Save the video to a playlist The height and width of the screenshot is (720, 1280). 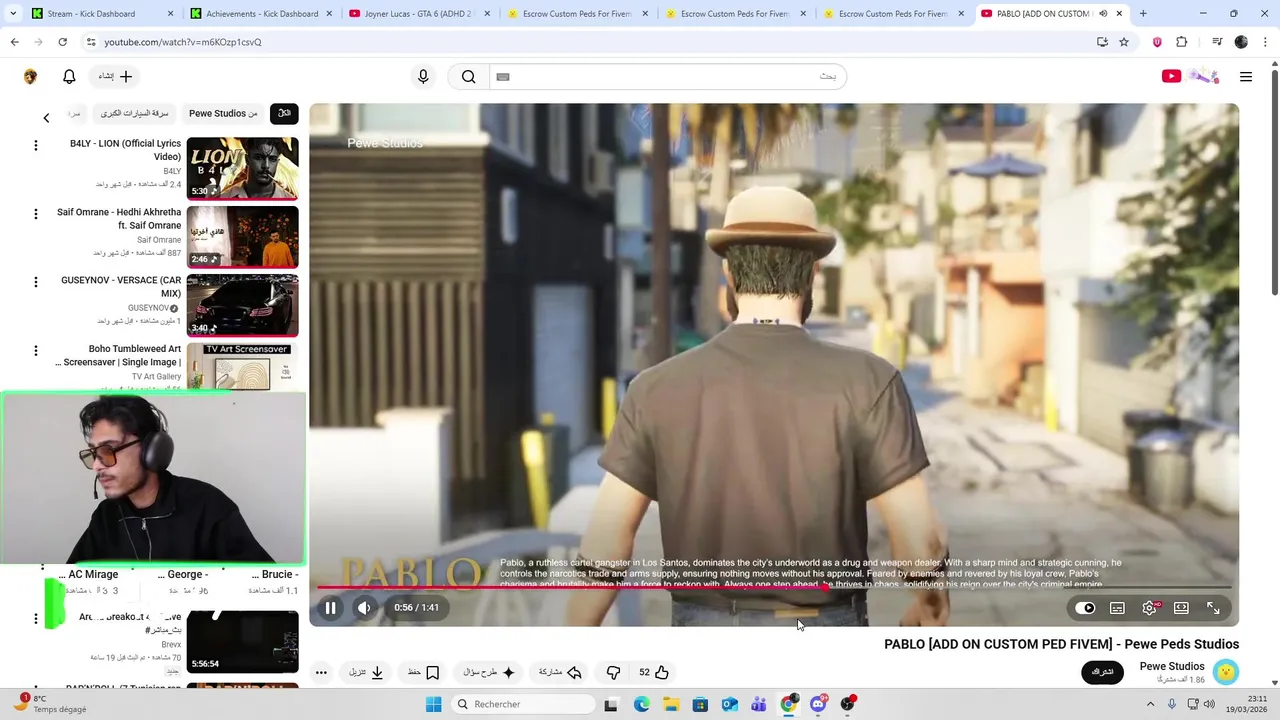[x=423, y=673]
